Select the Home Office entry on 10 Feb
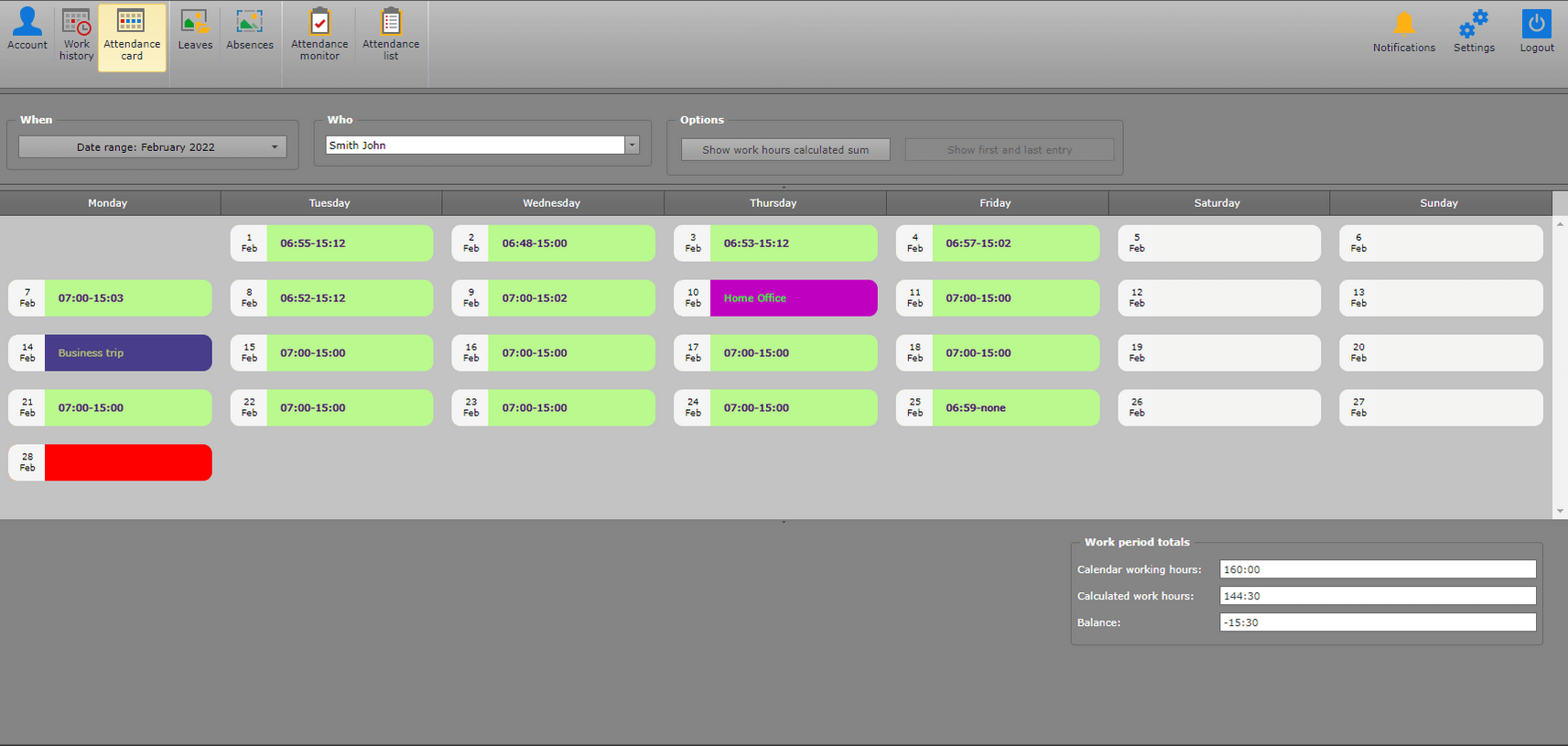Image resolution: width=1568 pixels, height=746 pixels. [793, 298]
